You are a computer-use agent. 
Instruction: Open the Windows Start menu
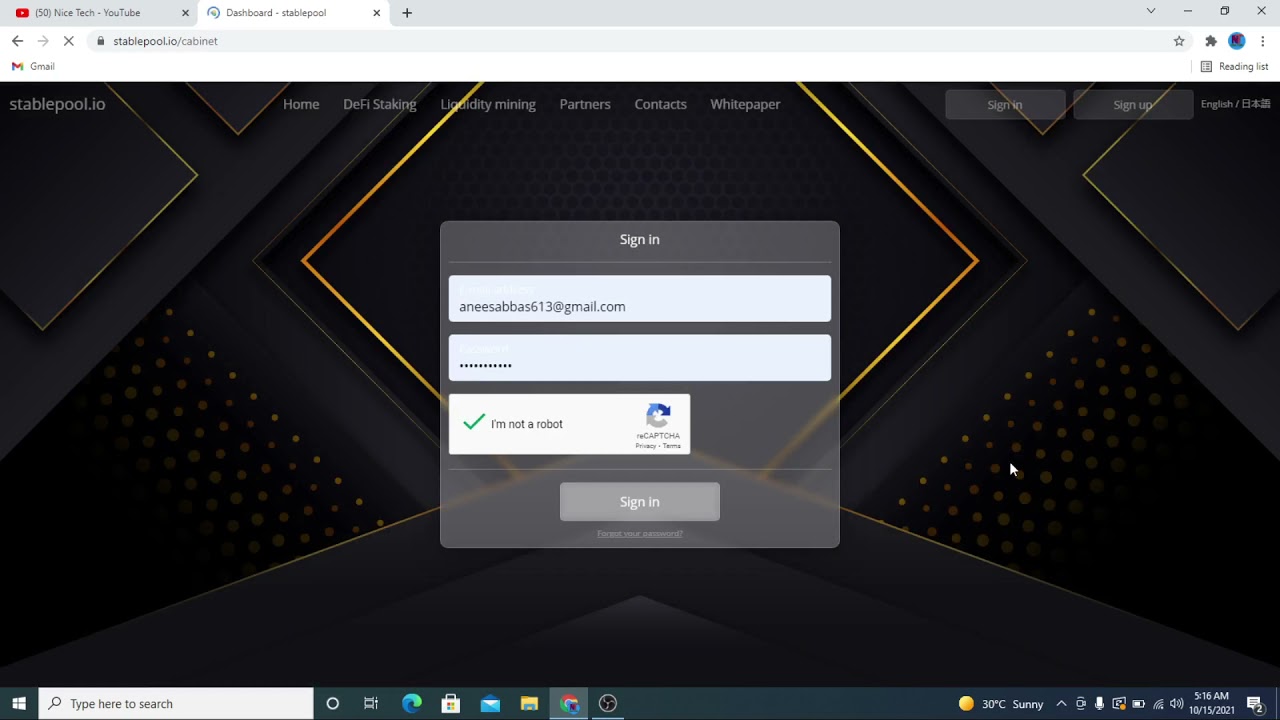pos(19,703)
